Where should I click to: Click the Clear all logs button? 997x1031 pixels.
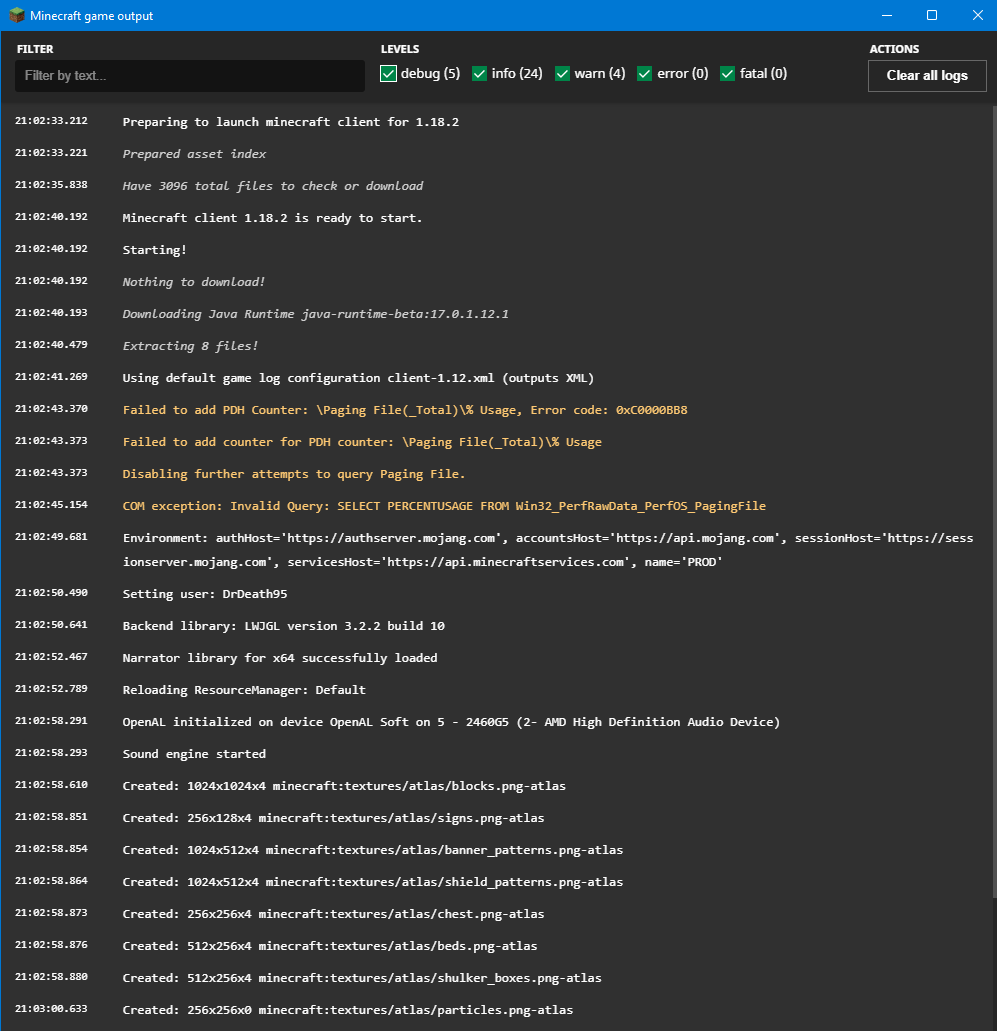tap(927, 76)
